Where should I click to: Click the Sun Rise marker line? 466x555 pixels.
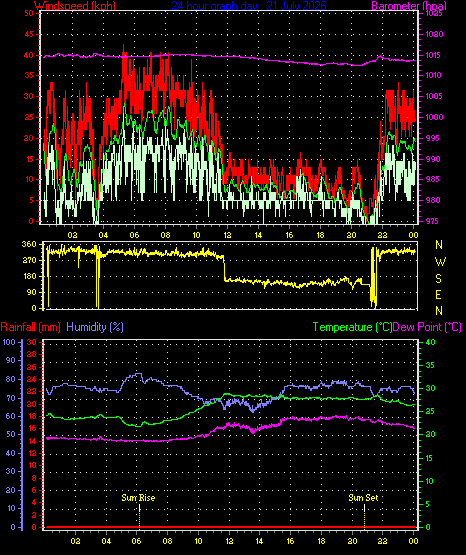tap(139, 516)
